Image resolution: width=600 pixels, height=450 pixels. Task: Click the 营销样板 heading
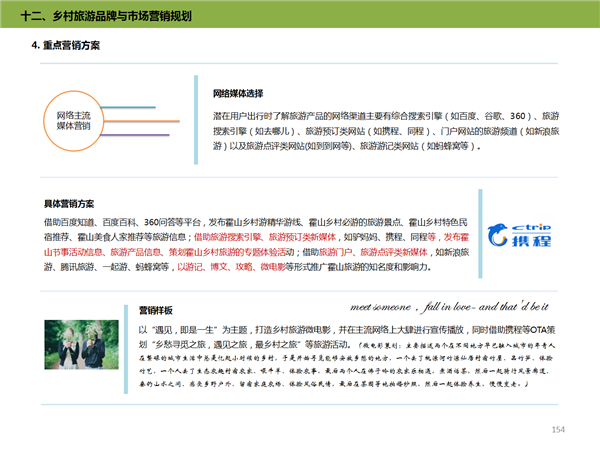coord(155,309)
